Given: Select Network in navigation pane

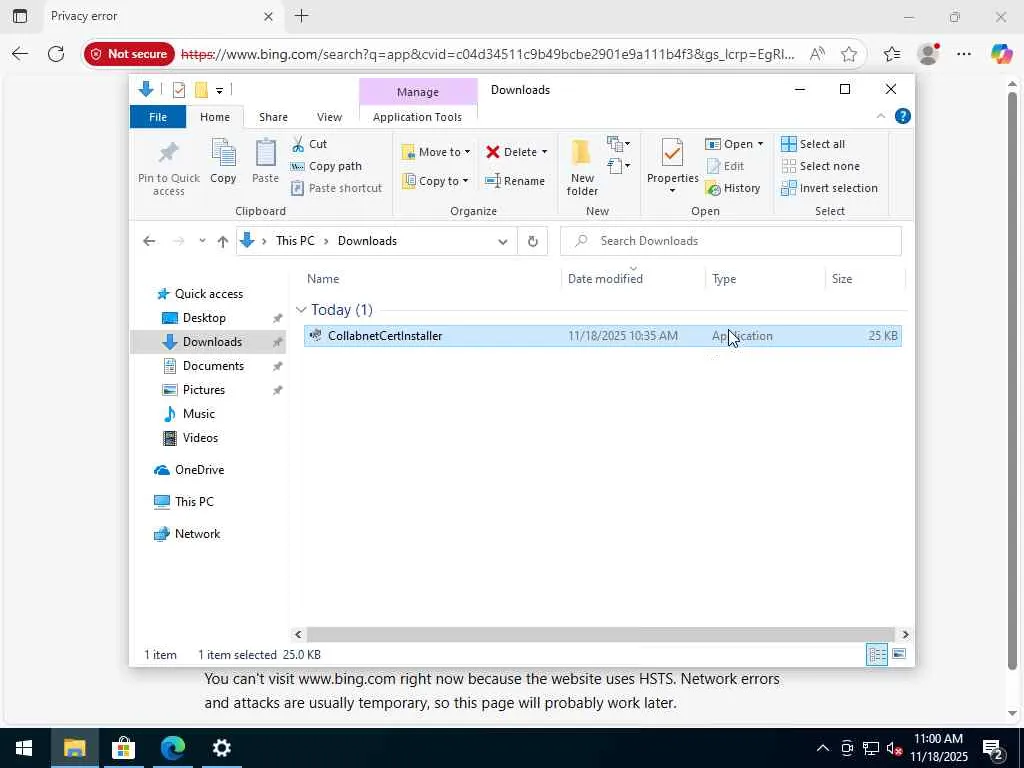Looking at the screenshot, I should [x=197, y=534].
